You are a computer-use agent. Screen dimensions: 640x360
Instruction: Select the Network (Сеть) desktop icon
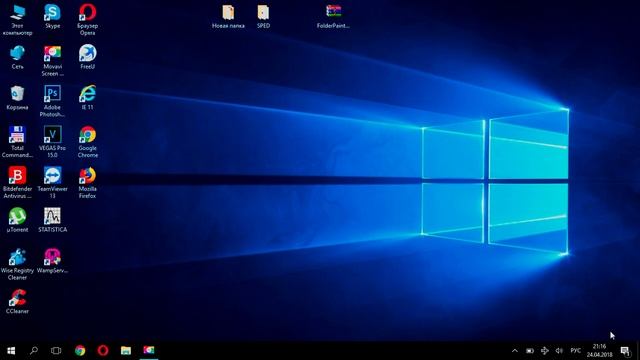(x=17, y=57)
